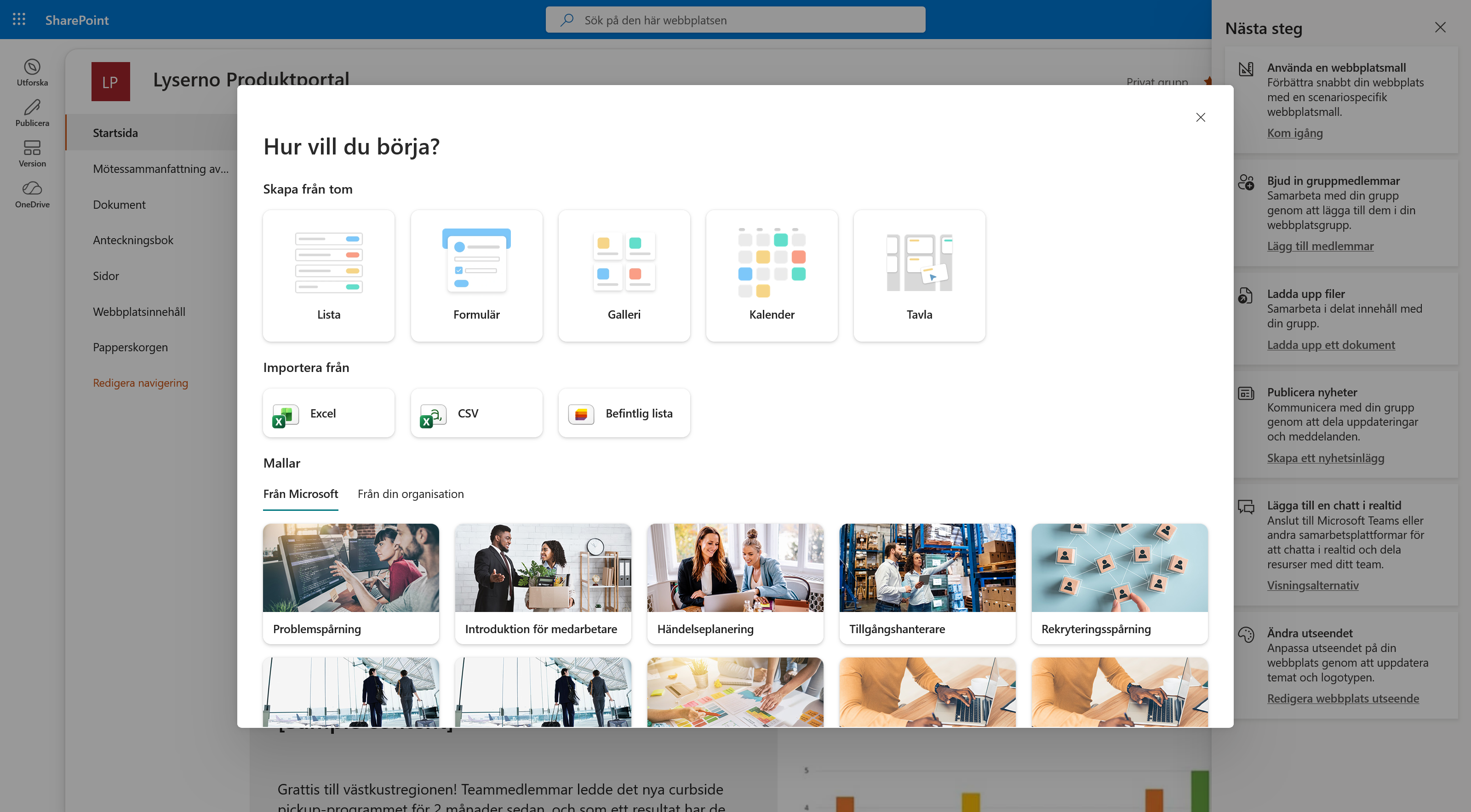
Task: Click the Skapa ett nyhetsinlägg link
Action: pos(1325,458)
